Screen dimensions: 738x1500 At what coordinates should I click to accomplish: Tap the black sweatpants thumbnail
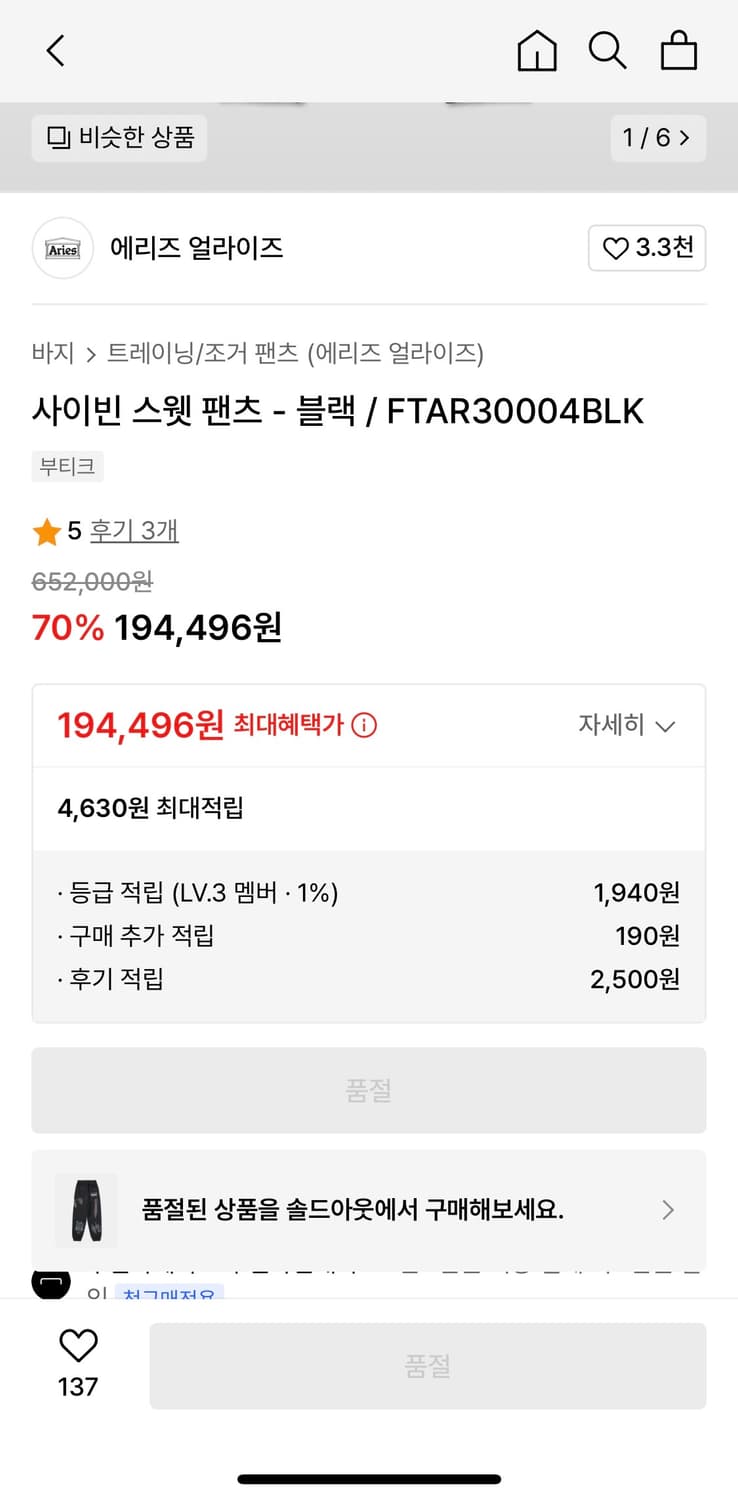click(86, 1210)
